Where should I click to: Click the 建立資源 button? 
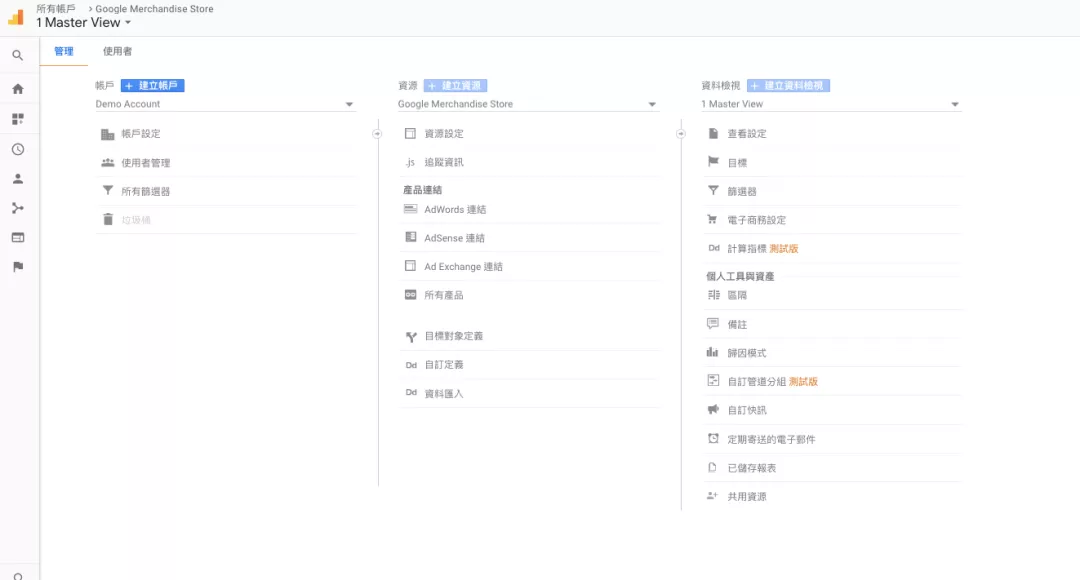pyautogui.click(x=455, y=85)
